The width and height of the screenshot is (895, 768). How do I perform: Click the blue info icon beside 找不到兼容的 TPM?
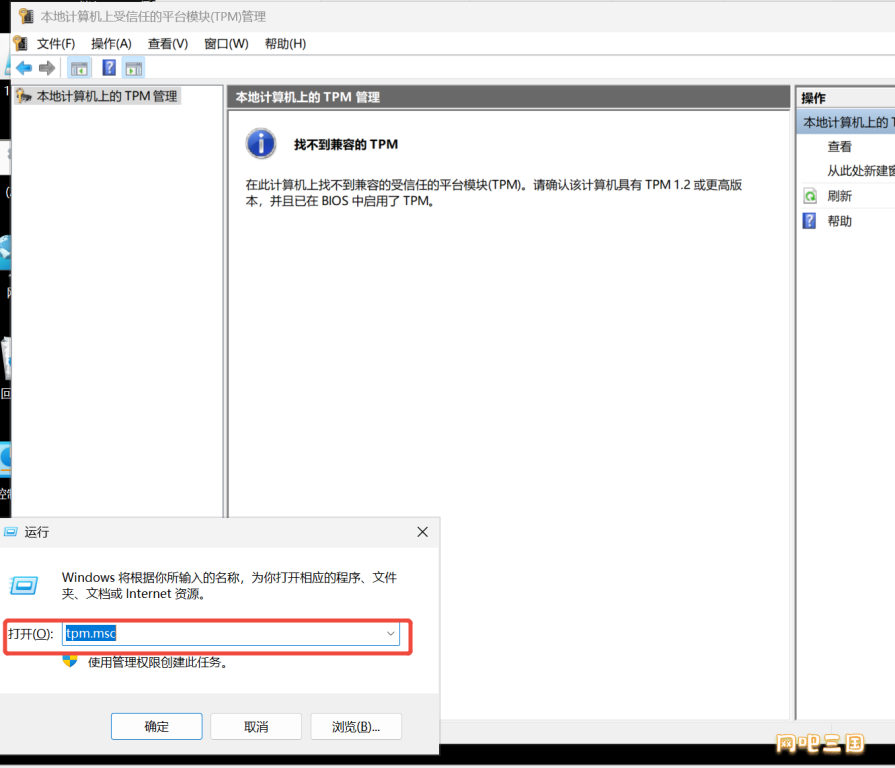point(261,143)
